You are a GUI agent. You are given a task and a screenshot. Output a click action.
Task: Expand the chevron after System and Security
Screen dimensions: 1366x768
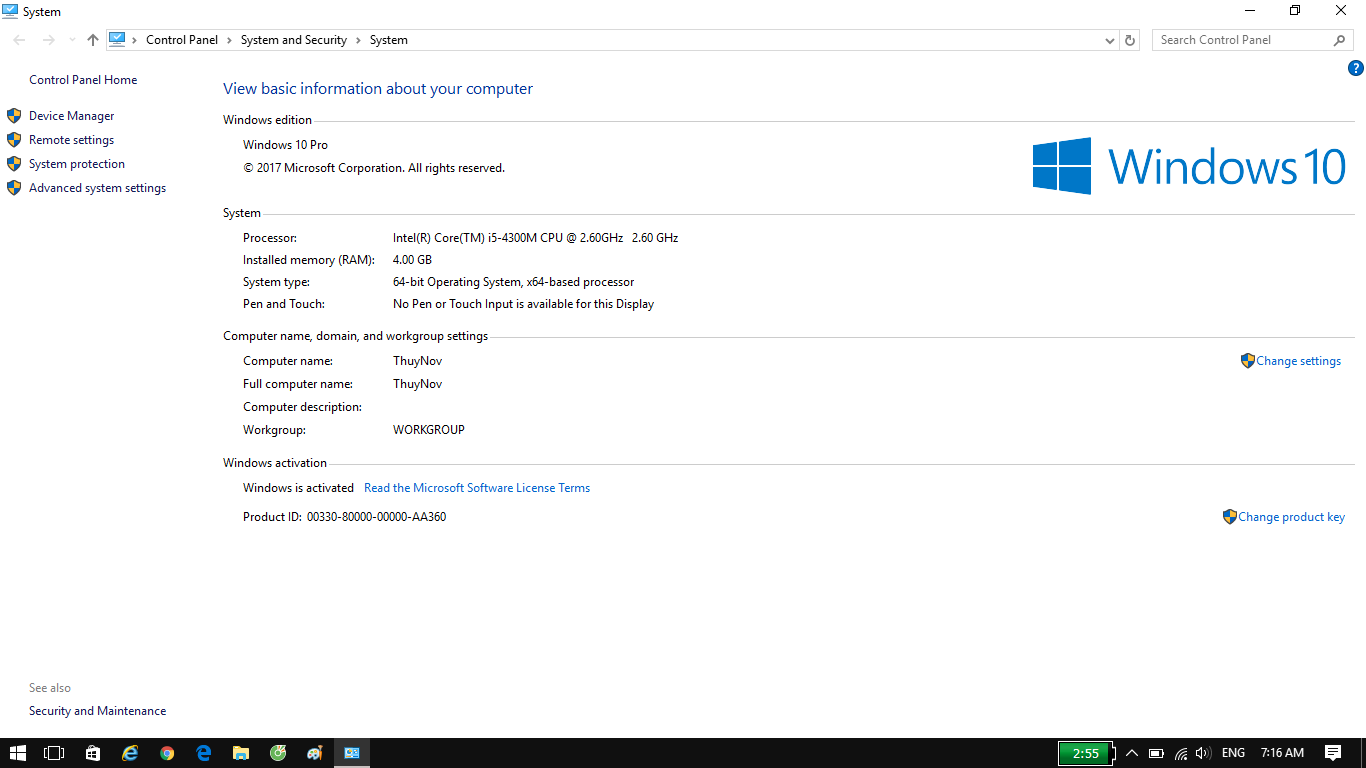pos(358,40)
